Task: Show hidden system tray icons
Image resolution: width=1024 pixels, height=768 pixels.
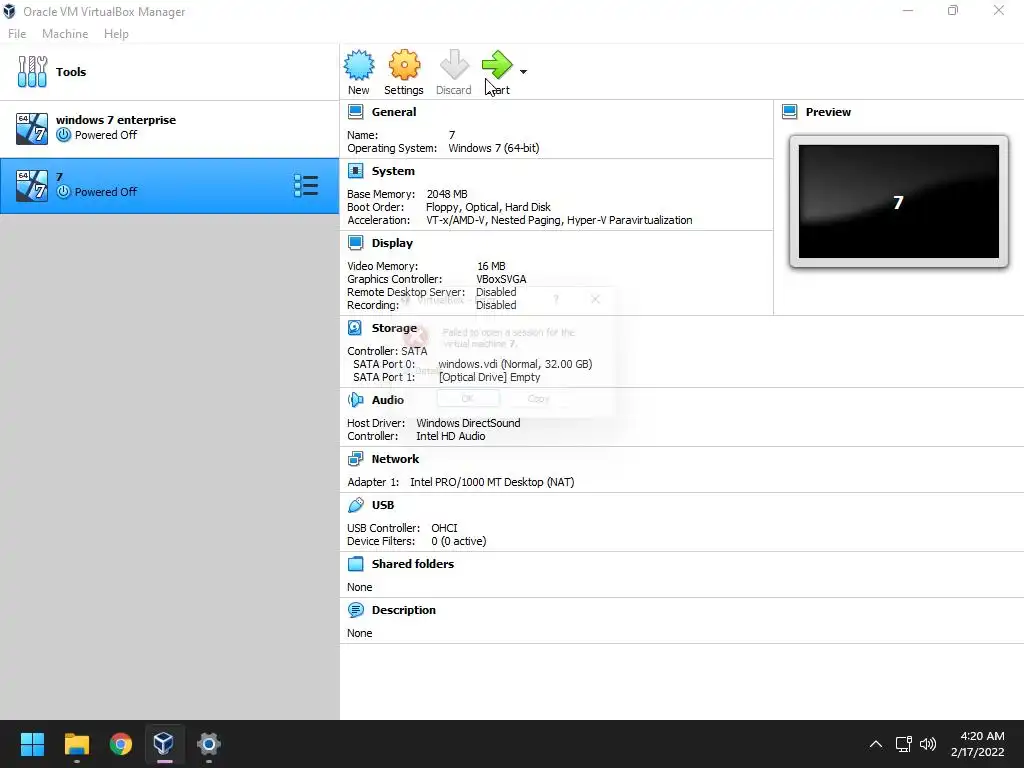Action: coord(876,744)
